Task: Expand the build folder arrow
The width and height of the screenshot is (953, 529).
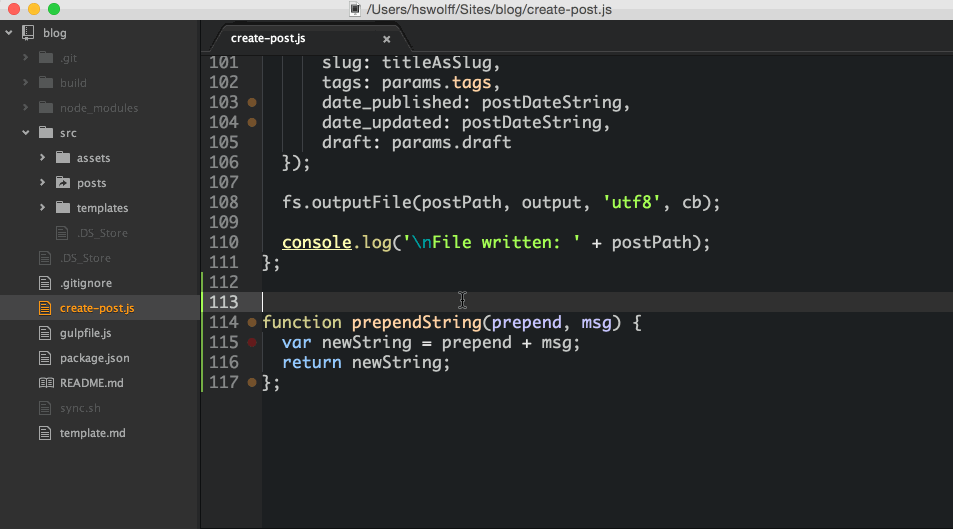Action: click(x=26, y=83)
